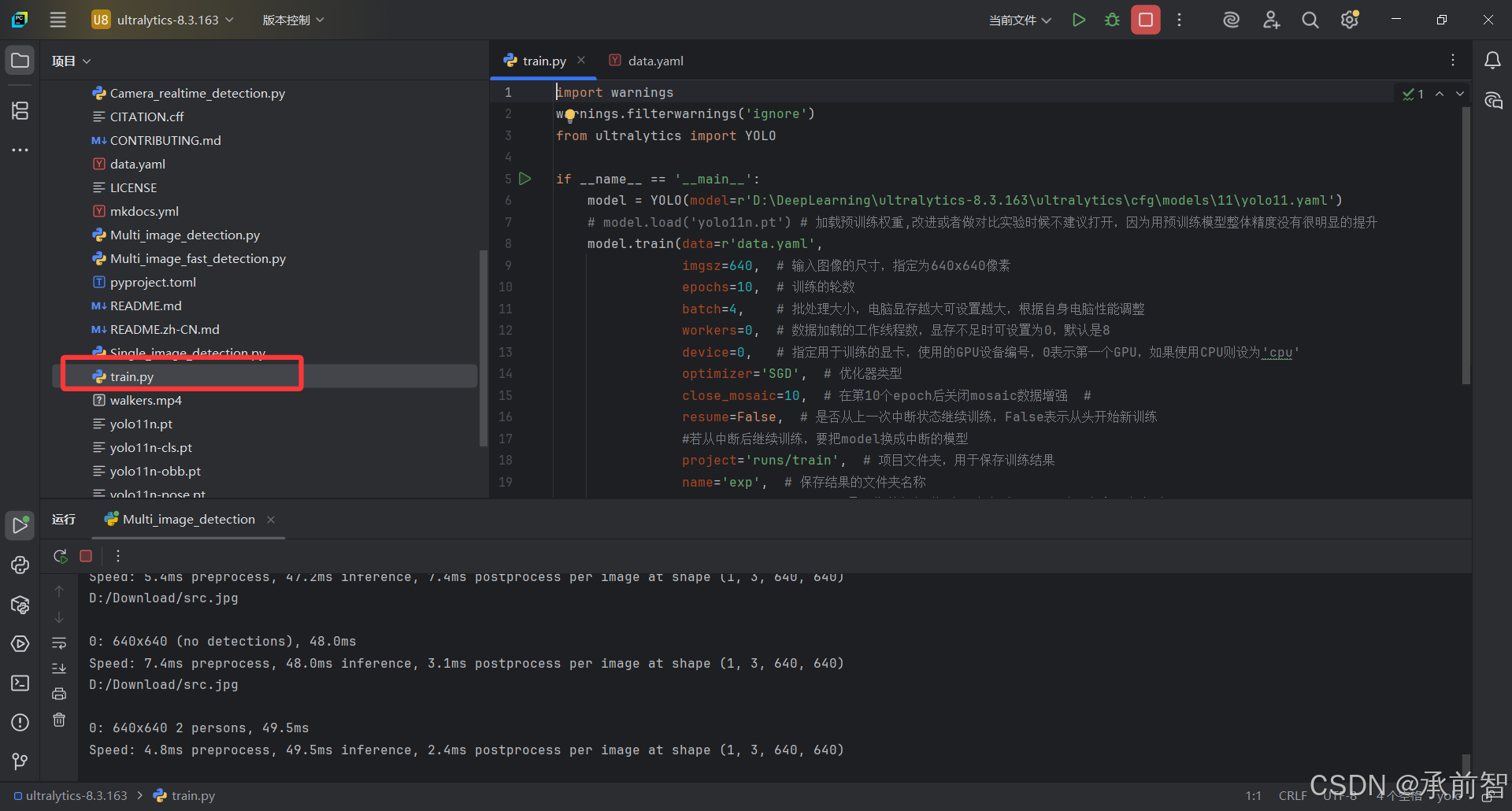Open the 版本控制 dropdown
Image resolution: width=1512 pixels, height=811 pixels.
coord(293,20)
